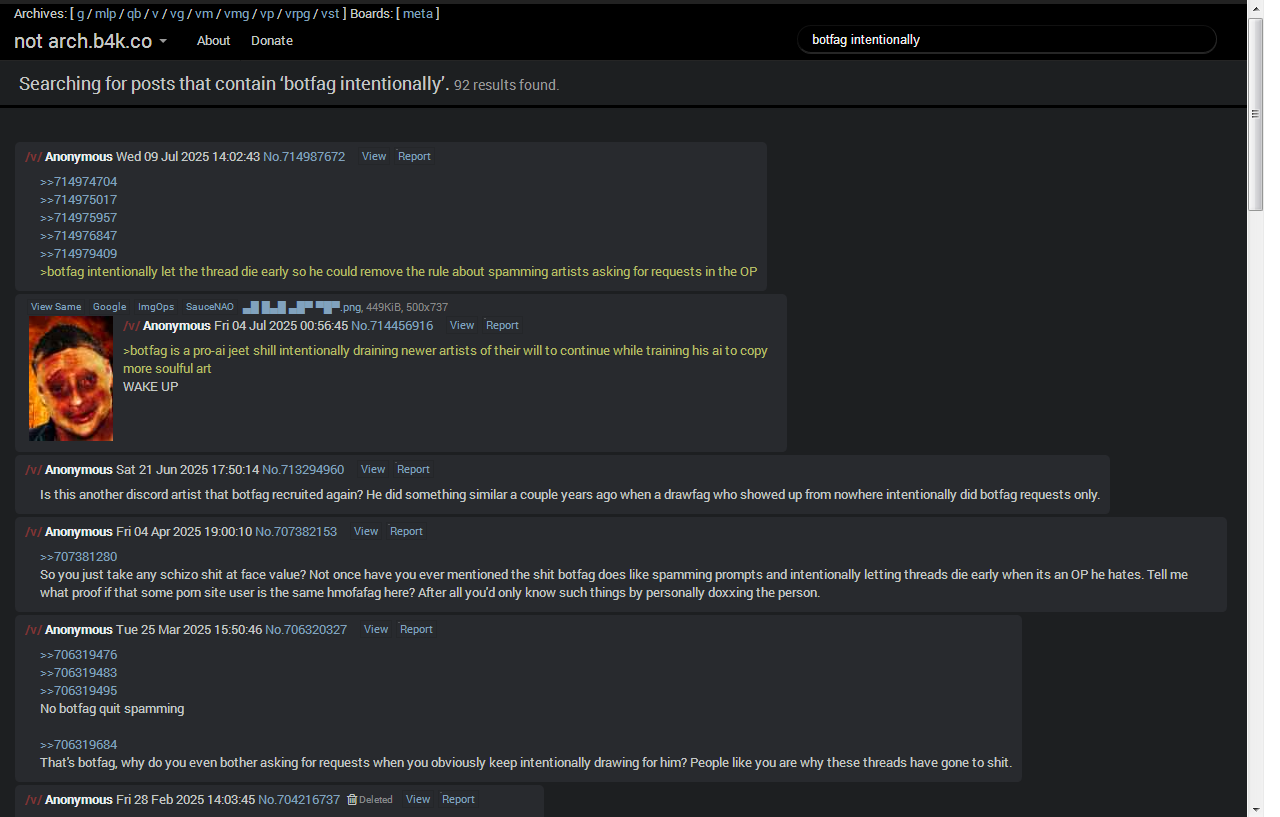Open the not arch.b4k.co site dropdown
1280x817 pixels.
point(90,41)
